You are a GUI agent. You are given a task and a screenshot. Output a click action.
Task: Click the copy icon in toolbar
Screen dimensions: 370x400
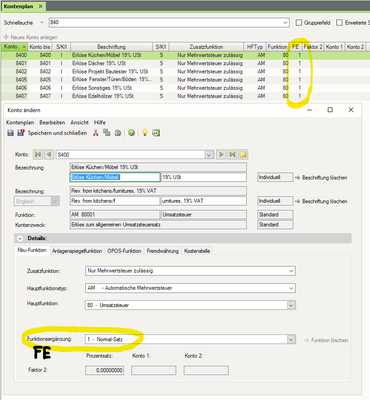107,133
